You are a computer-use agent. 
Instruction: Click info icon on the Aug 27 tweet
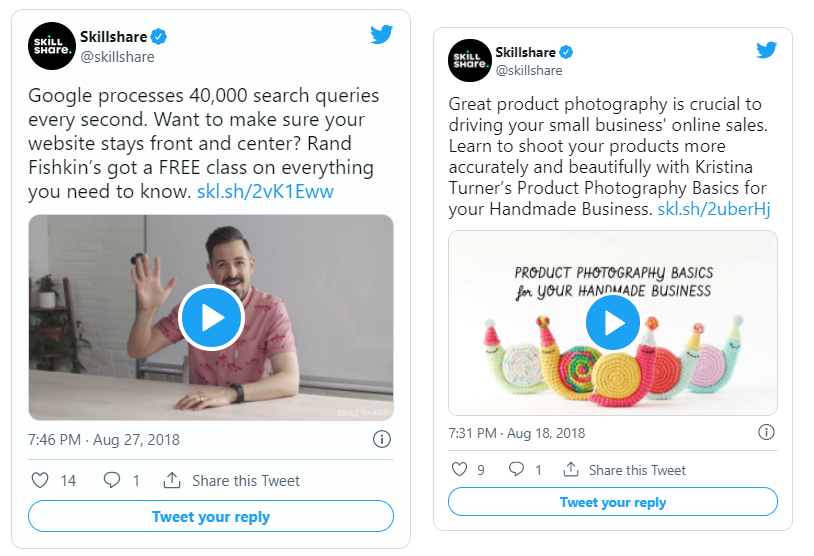(x=381, y=439)
